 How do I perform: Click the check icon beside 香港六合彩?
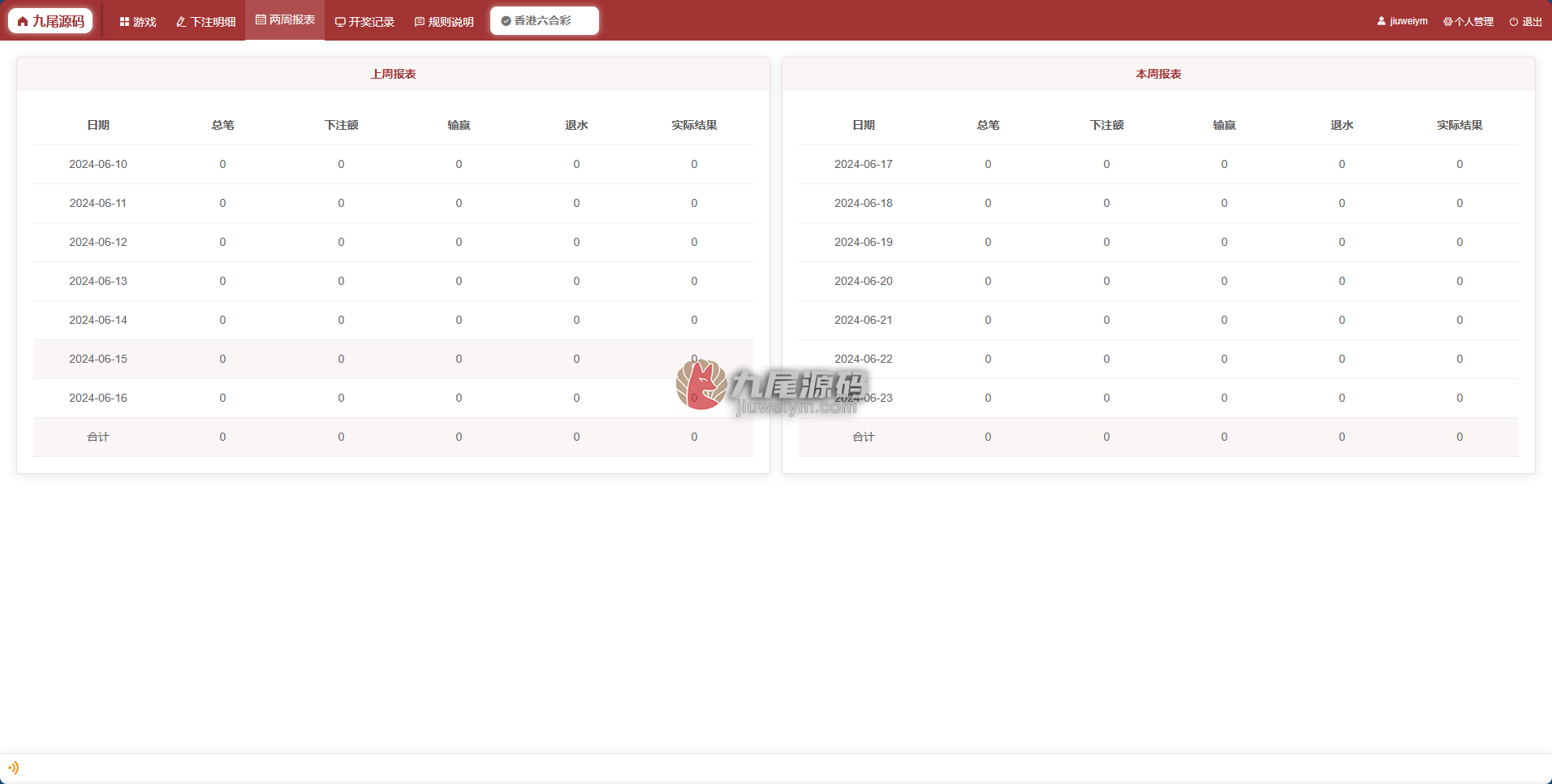[506, 21]
